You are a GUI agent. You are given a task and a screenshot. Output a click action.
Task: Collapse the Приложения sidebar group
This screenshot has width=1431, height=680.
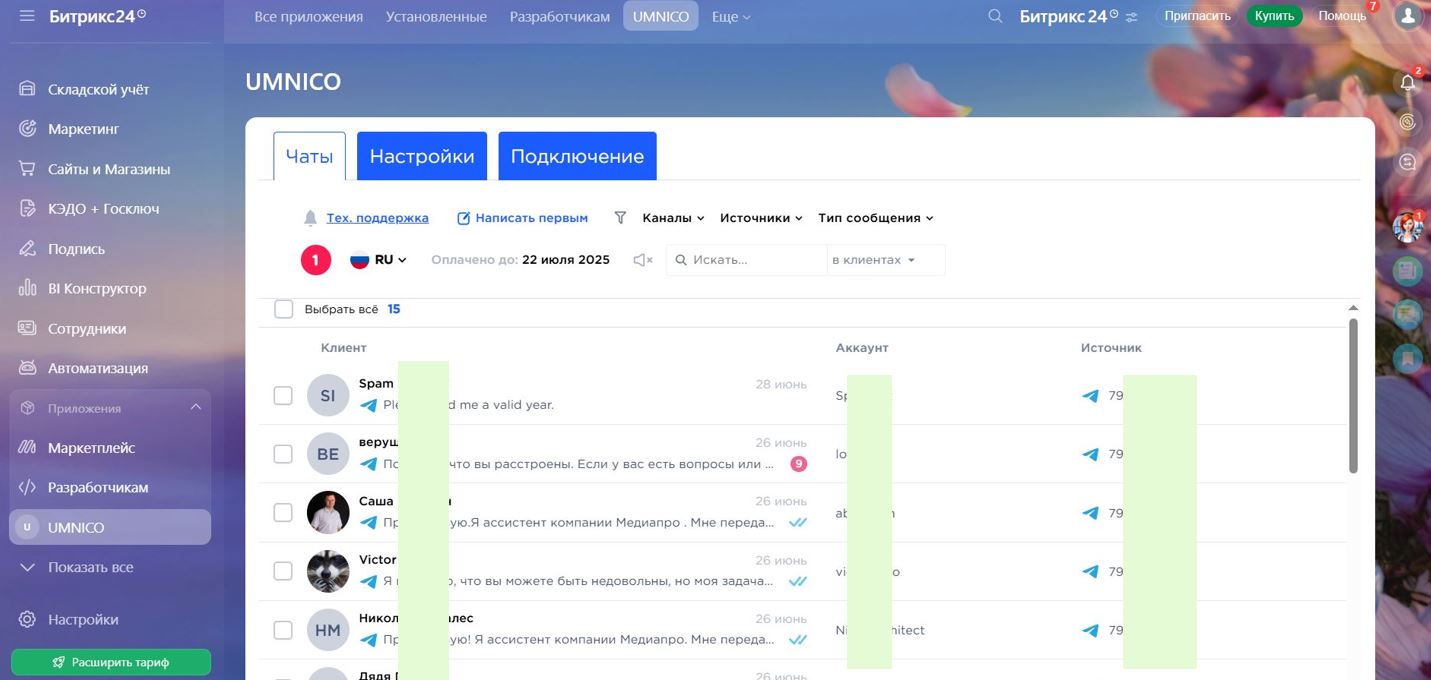pyautogui.click(x=196, y=407)
